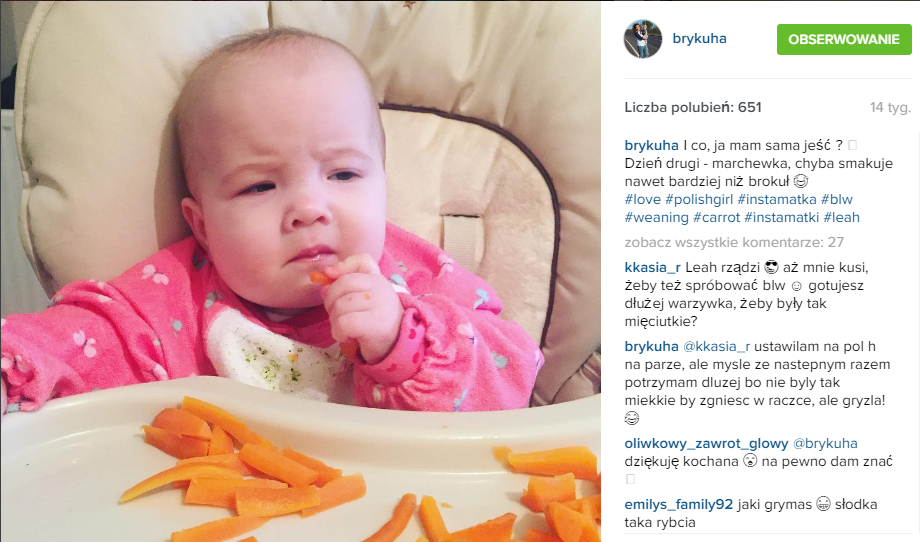920x542 pixels.
Task: Open the #polishgirl hashtag
Action: pos(699,199)
